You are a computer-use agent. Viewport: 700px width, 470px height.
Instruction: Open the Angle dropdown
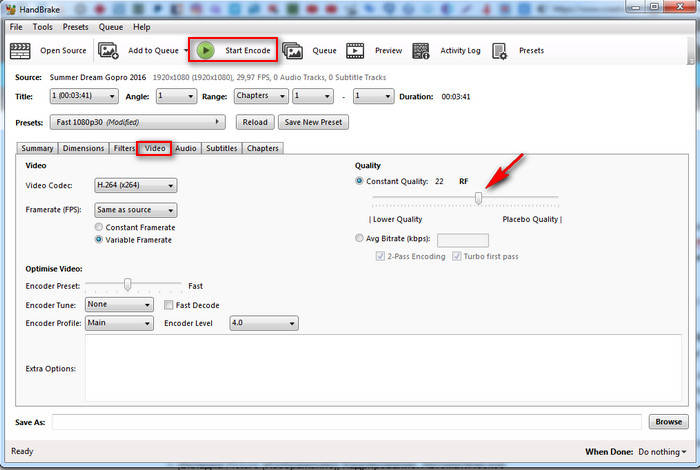click(x=176, y=96)
